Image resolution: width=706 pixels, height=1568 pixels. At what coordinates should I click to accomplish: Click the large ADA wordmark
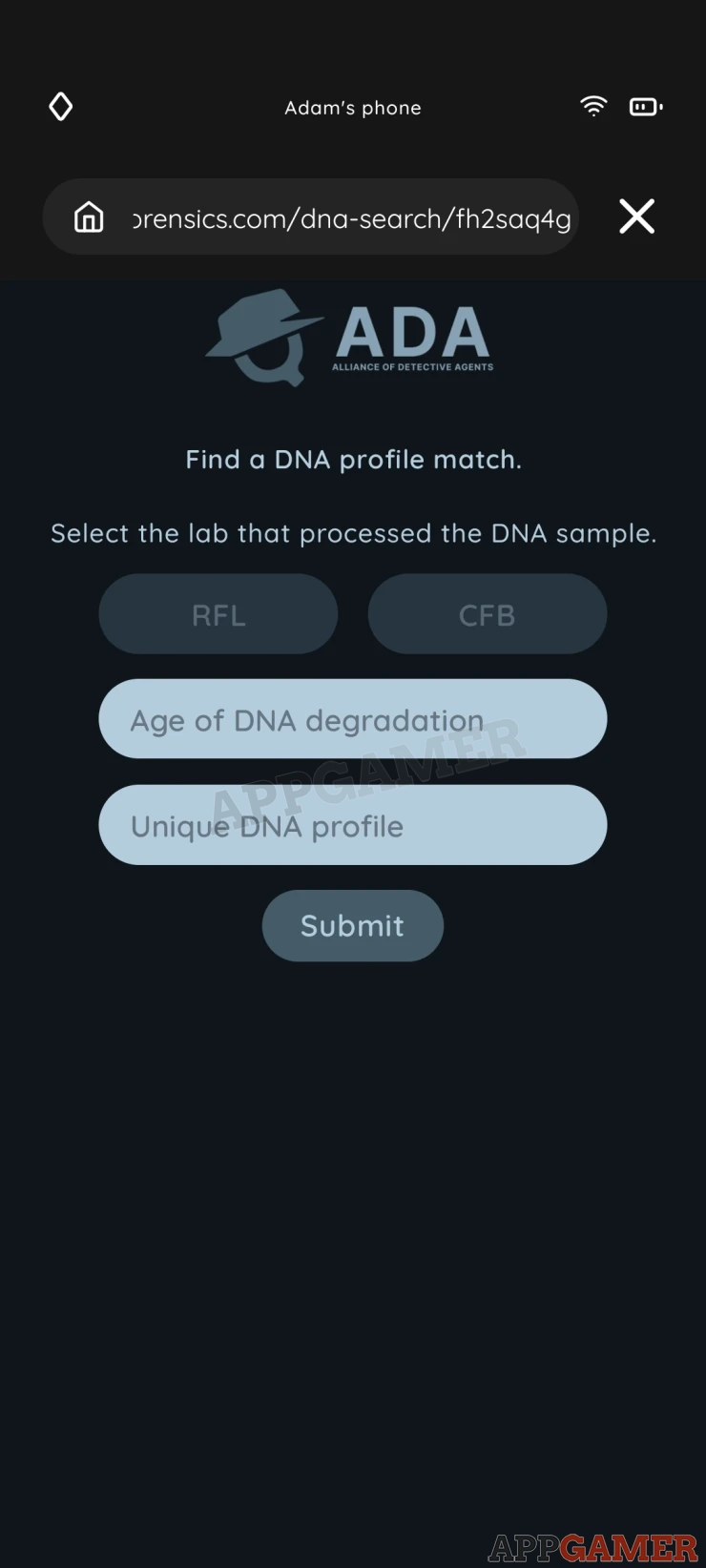click(x=412, y=332)
